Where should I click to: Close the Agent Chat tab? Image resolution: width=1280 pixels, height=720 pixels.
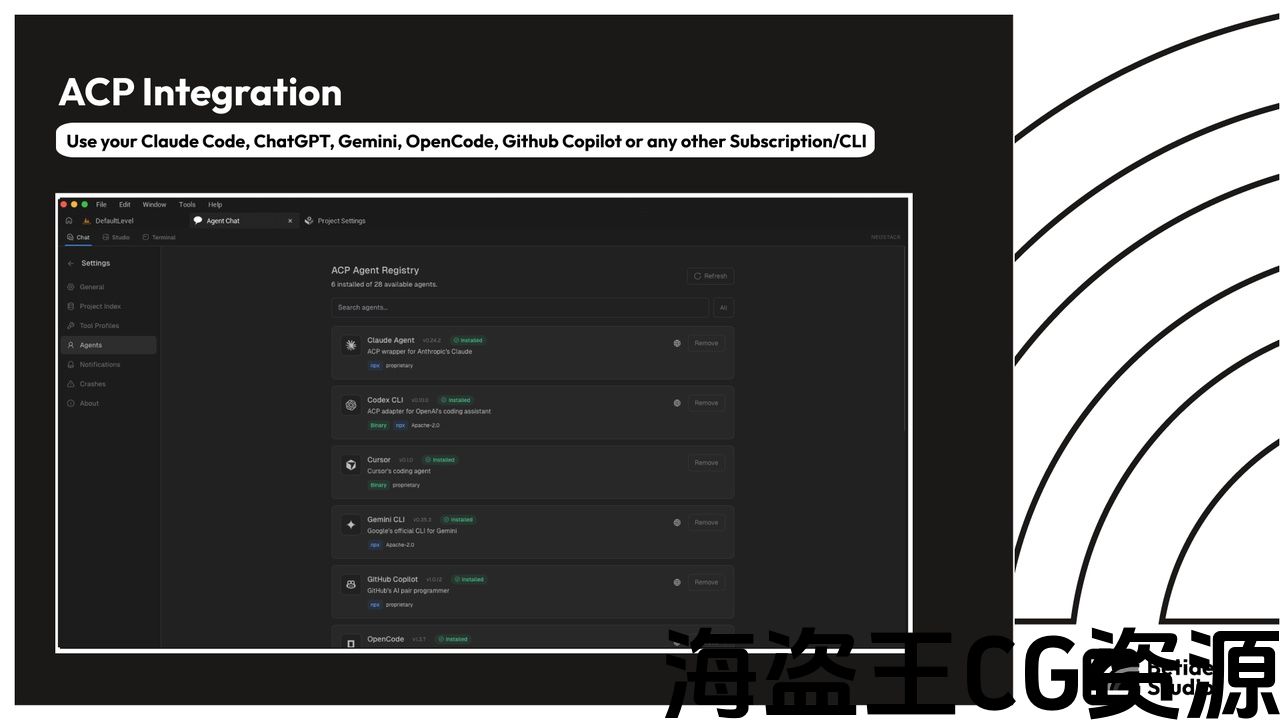click(x=290, y=221)
